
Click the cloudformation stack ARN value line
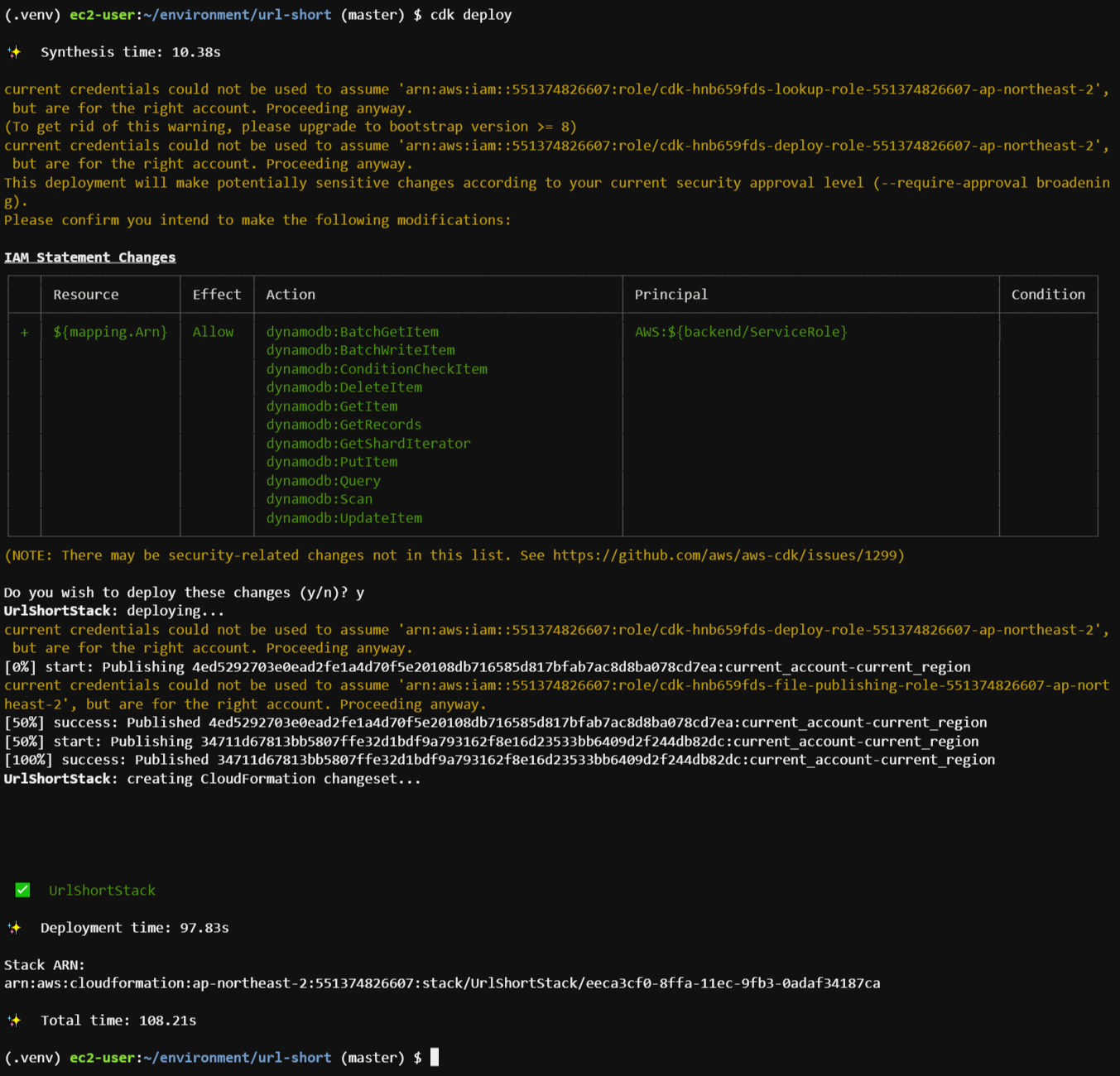[442, 983]
